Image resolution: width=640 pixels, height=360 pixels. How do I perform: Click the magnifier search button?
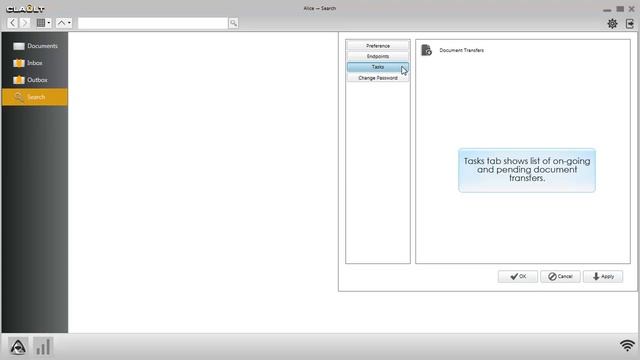pos(233,23)
